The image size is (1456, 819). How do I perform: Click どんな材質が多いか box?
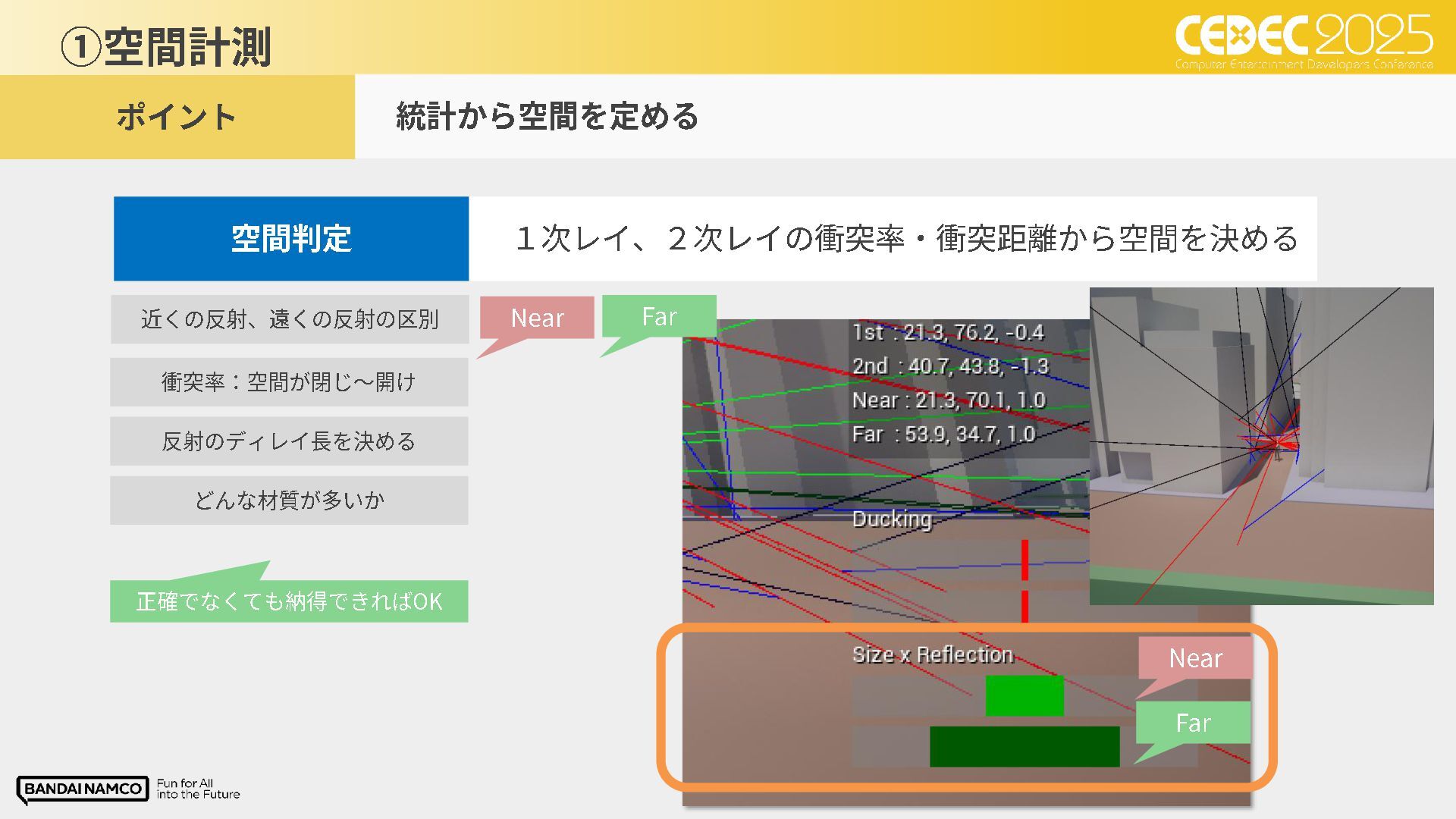pos(289,500)
